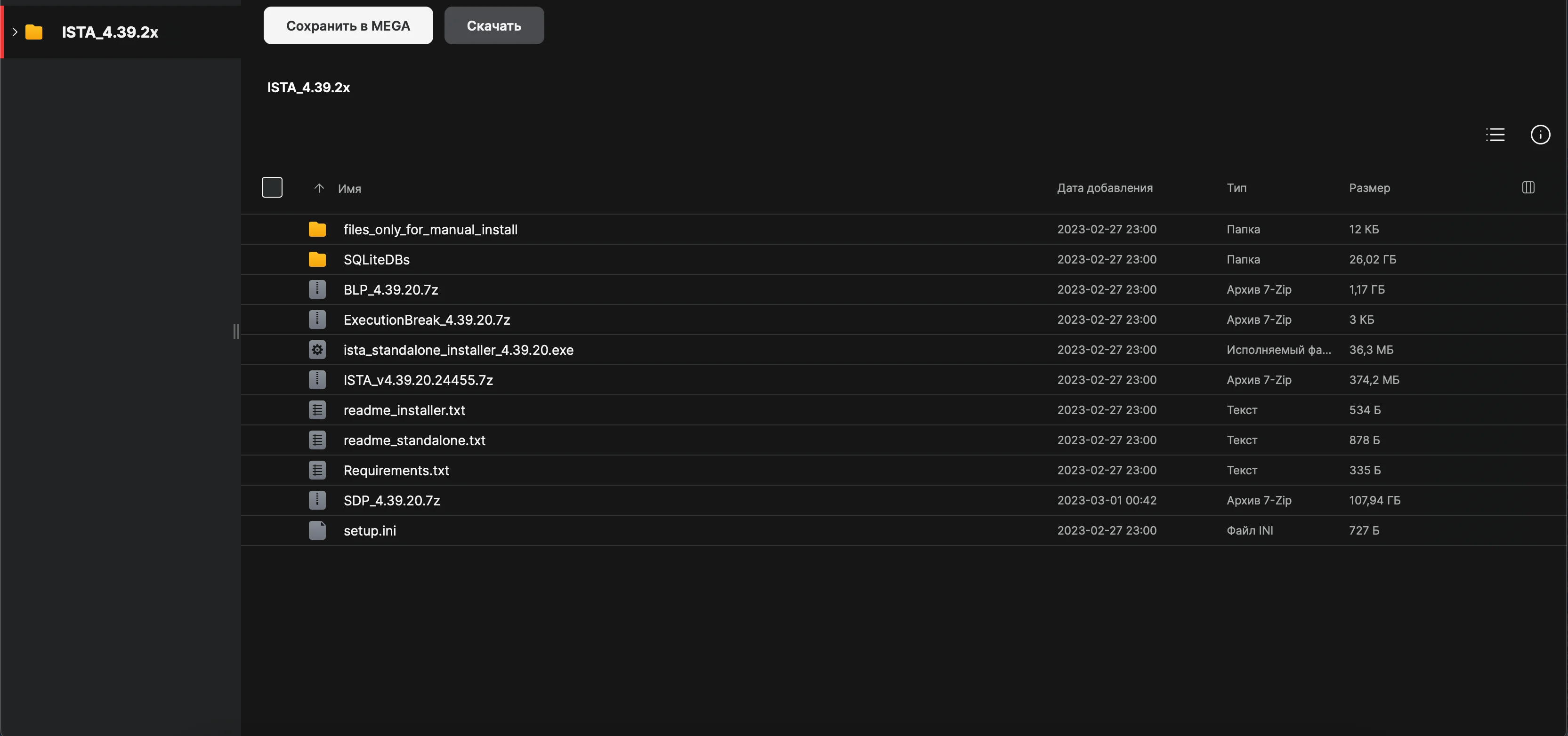Click the sidebar resize handle
Screen dimensions: 1568x736
tap(236, 331)
